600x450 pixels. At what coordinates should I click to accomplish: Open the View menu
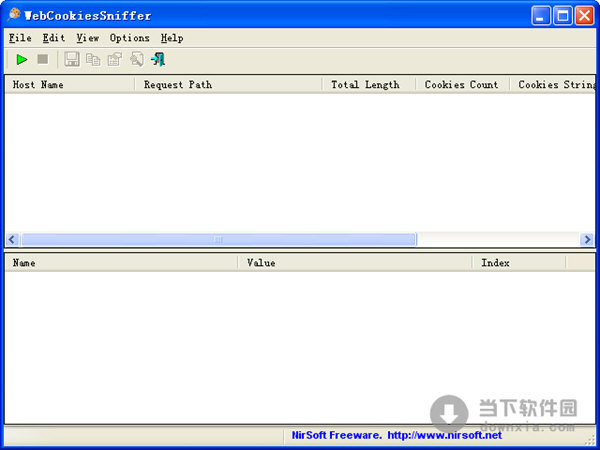point(88,38)
